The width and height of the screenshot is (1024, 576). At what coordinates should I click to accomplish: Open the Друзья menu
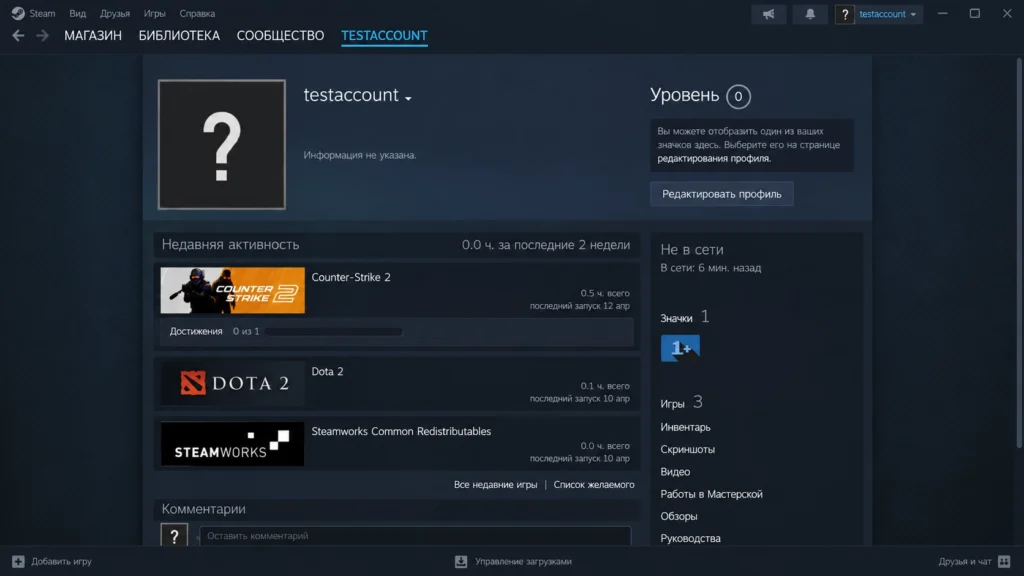115,13
